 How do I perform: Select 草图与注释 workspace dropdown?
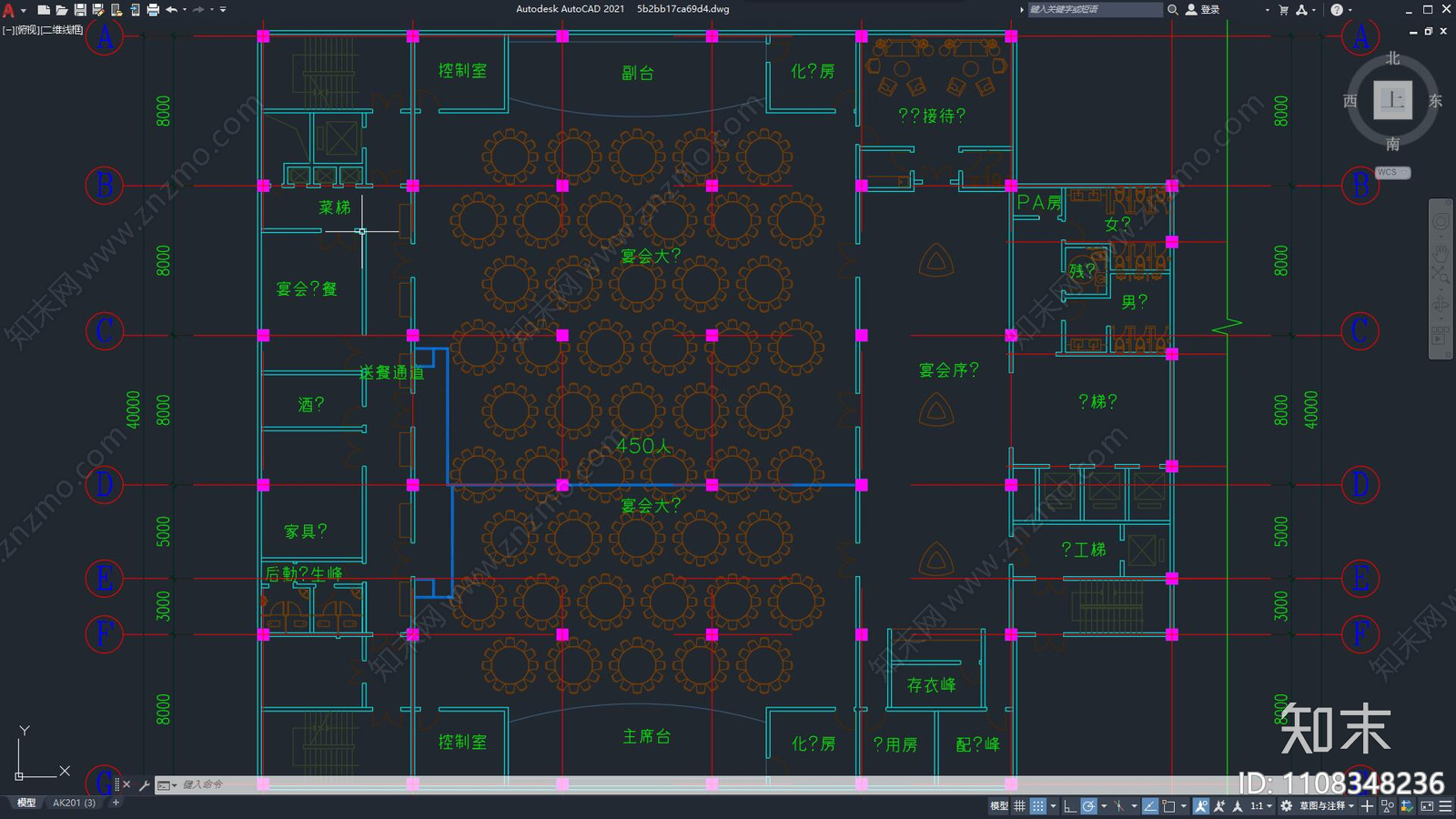(x=1327, y=806)
